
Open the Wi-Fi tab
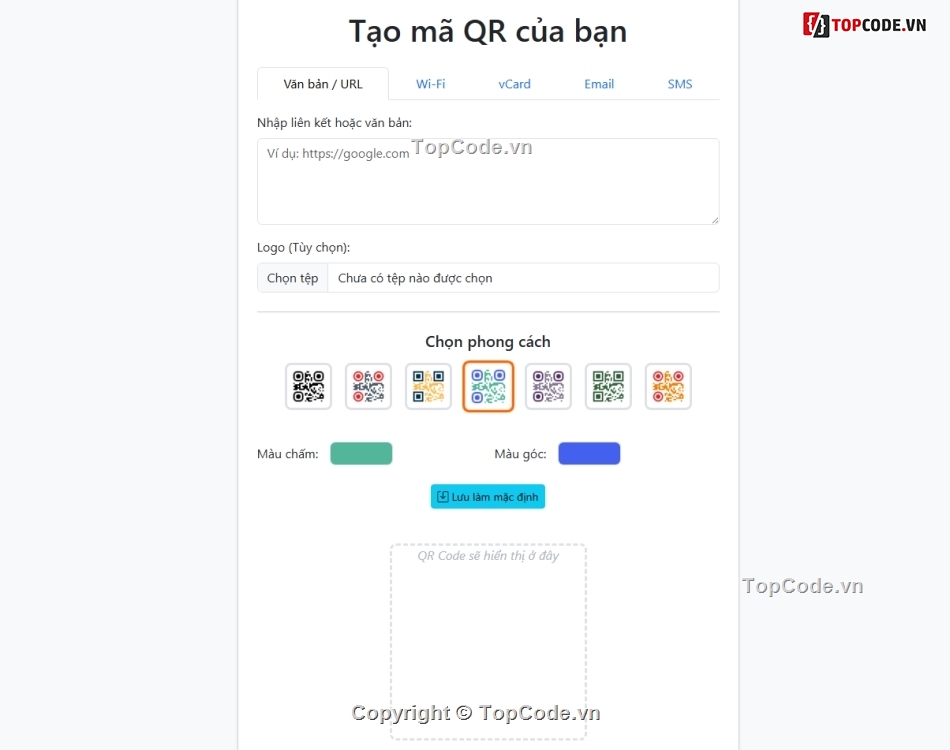pos(431,84)
